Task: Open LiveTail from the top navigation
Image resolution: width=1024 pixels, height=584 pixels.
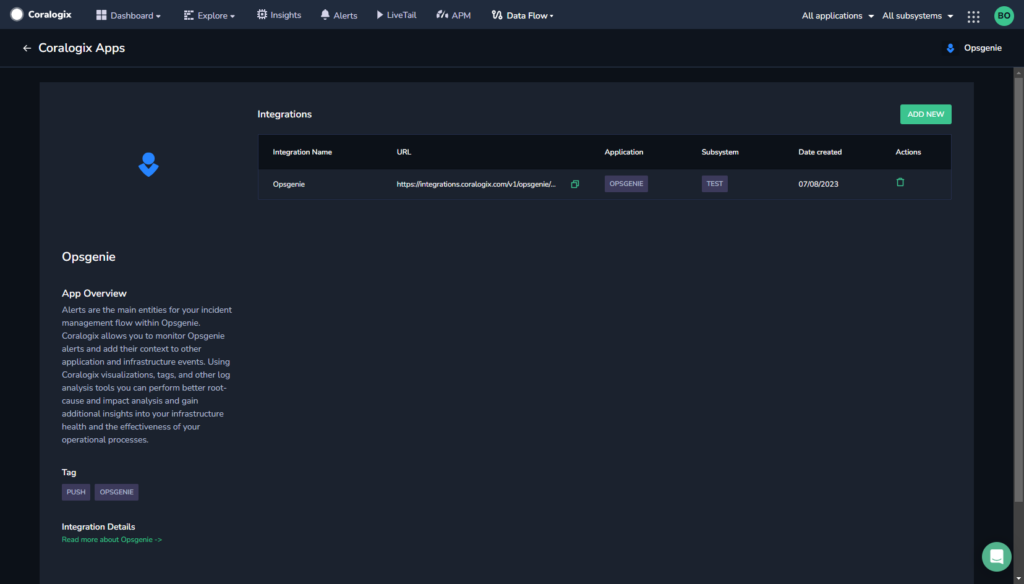Action: click(396, 14)
